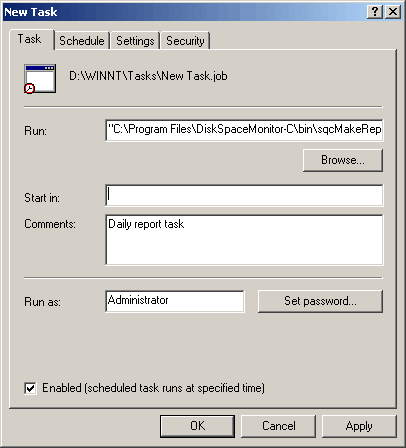The image size is (406, 448).
Task: Click Apply to save changes
Action: tap(359, 426)
